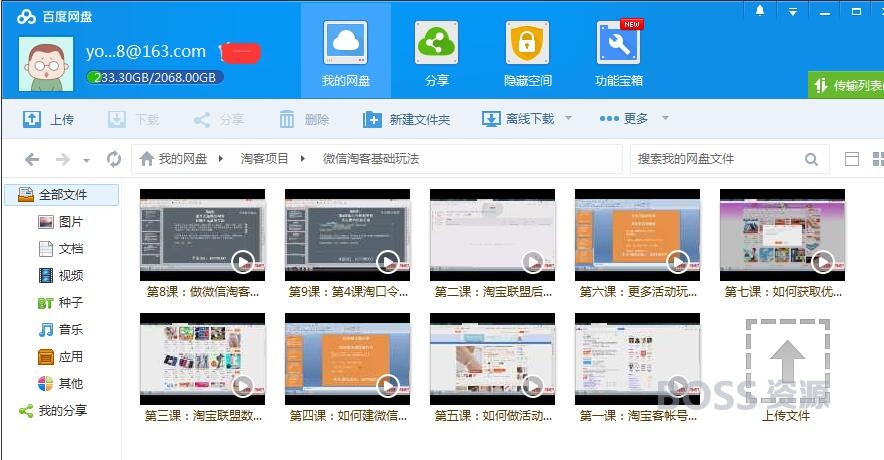884x460 pixels.
Task: Refresh the file list
Action: point(114,159)
